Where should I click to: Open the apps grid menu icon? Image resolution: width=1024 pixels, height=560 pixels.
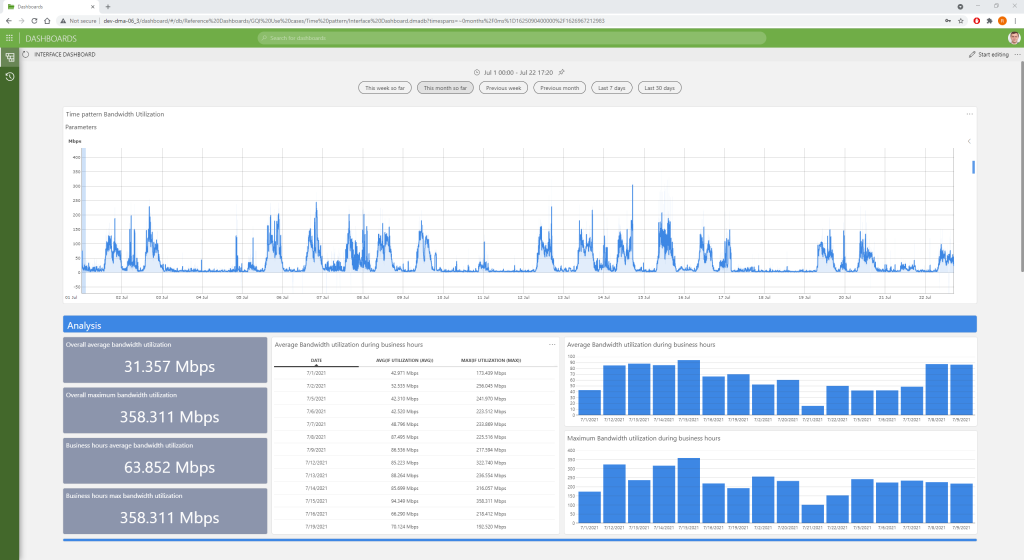coord(9,38)
